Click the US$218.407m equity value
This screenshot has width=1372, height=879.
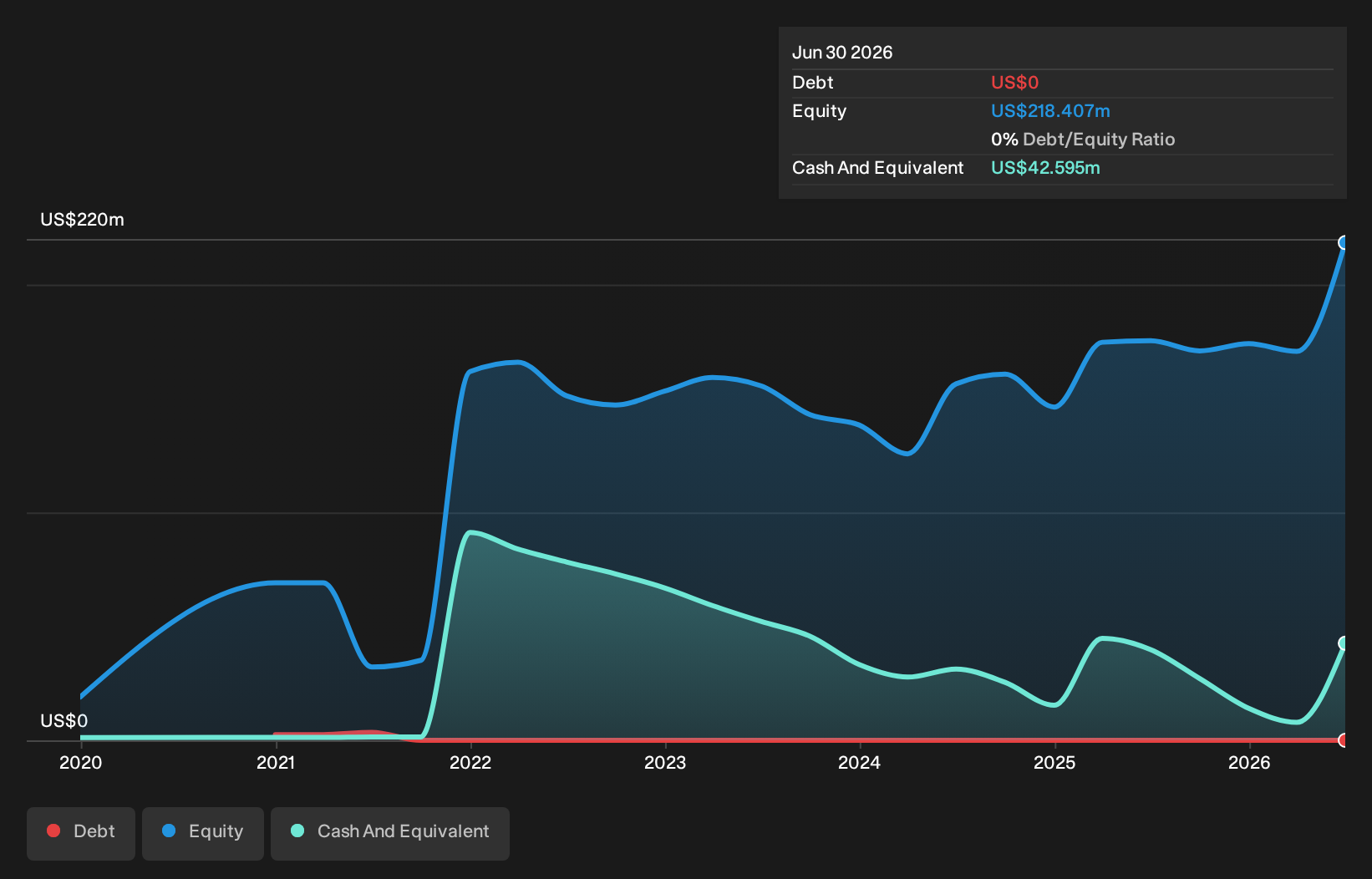[x=1050, y=111]
